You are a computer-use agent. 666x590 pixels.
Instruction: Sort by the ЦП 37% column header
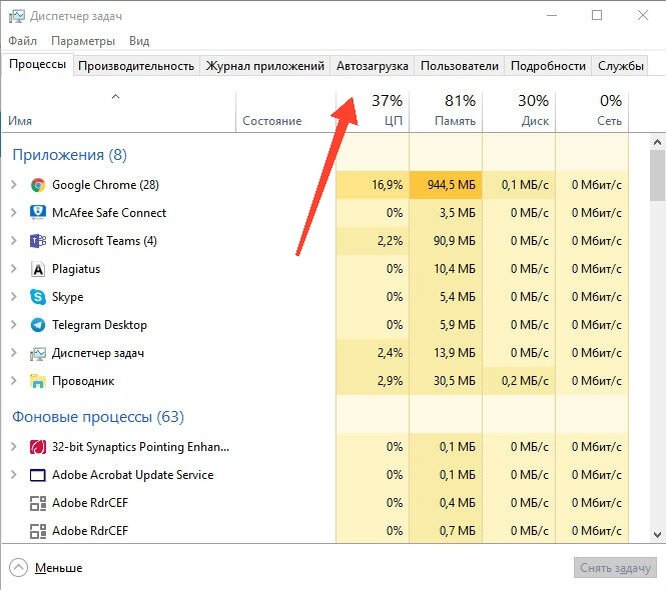[373, 111]
